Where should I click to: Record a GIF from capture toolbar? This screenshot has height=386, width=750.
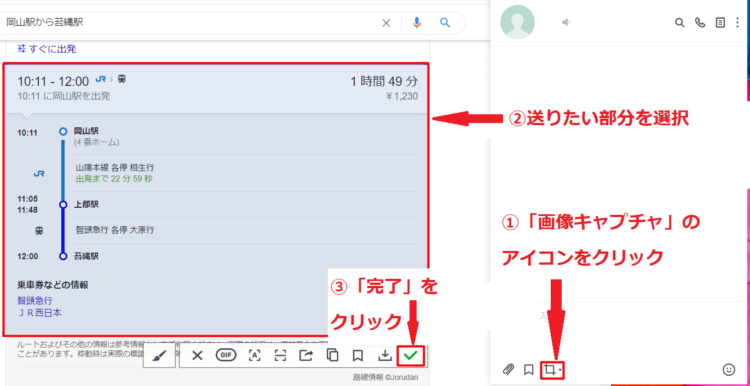click(226, 355)
